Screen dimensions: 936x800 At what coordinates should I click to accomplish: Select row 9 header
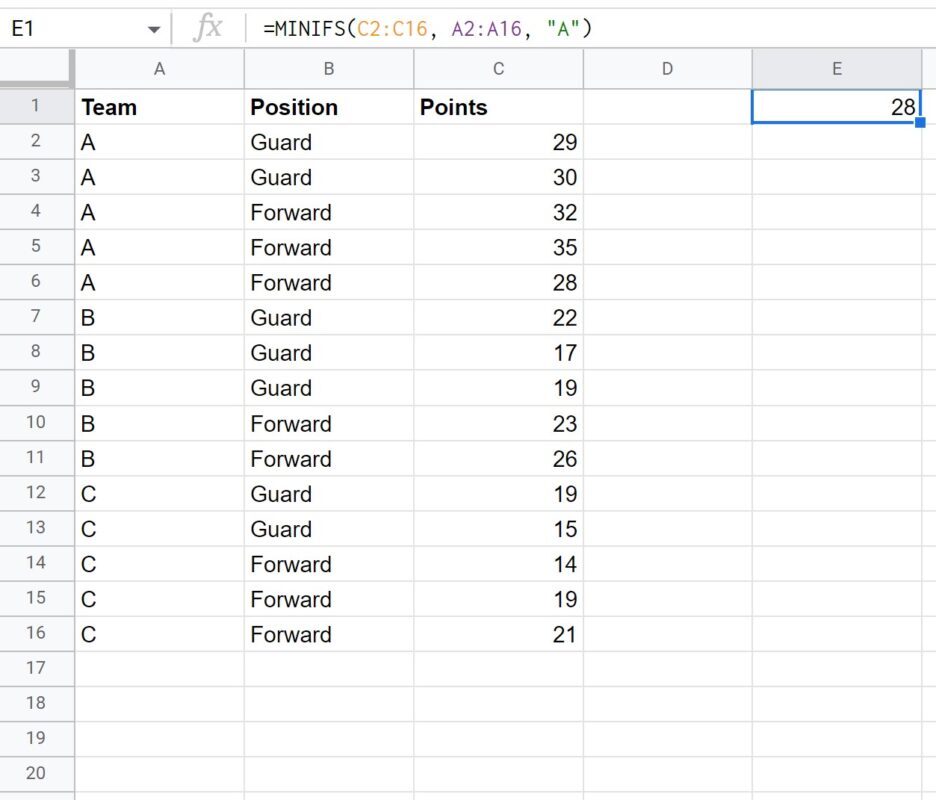[x=36, y=387]
